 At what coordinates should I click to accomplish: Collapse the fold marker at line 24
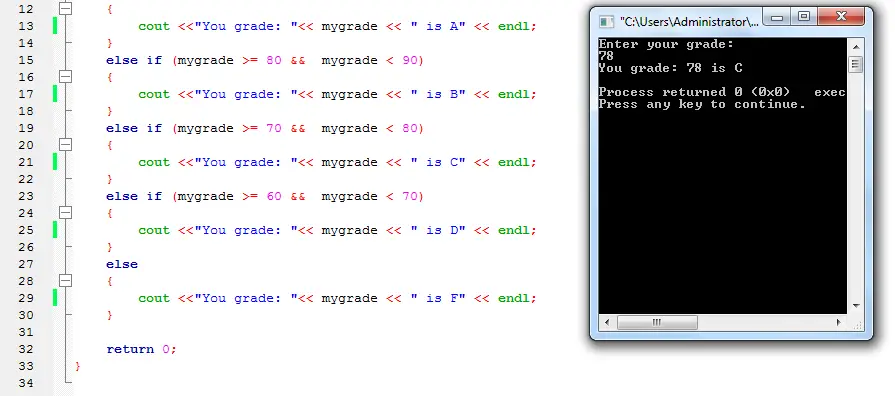click(66, 213)
